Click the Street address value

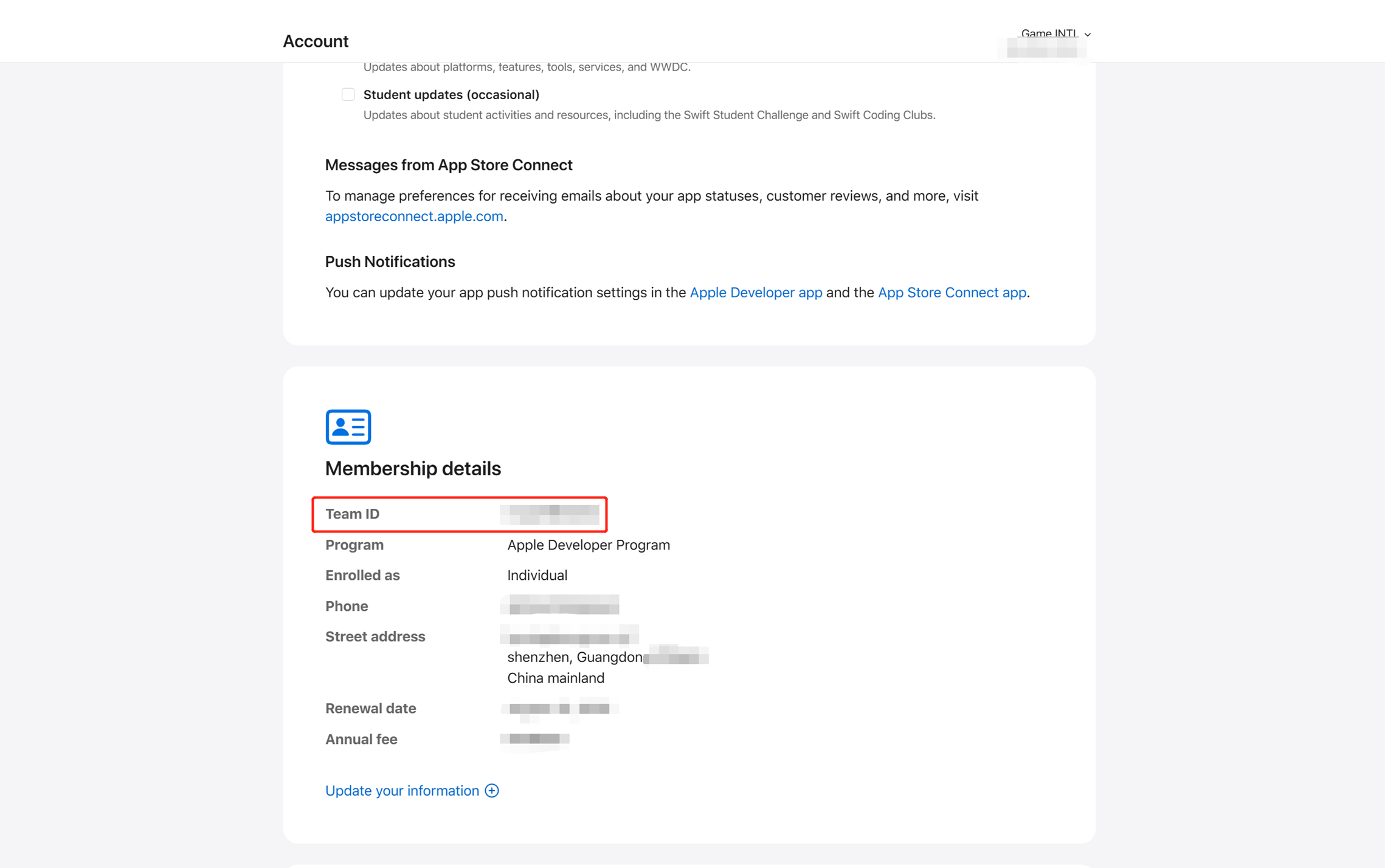pyautogui.click(x=568, y=636)
